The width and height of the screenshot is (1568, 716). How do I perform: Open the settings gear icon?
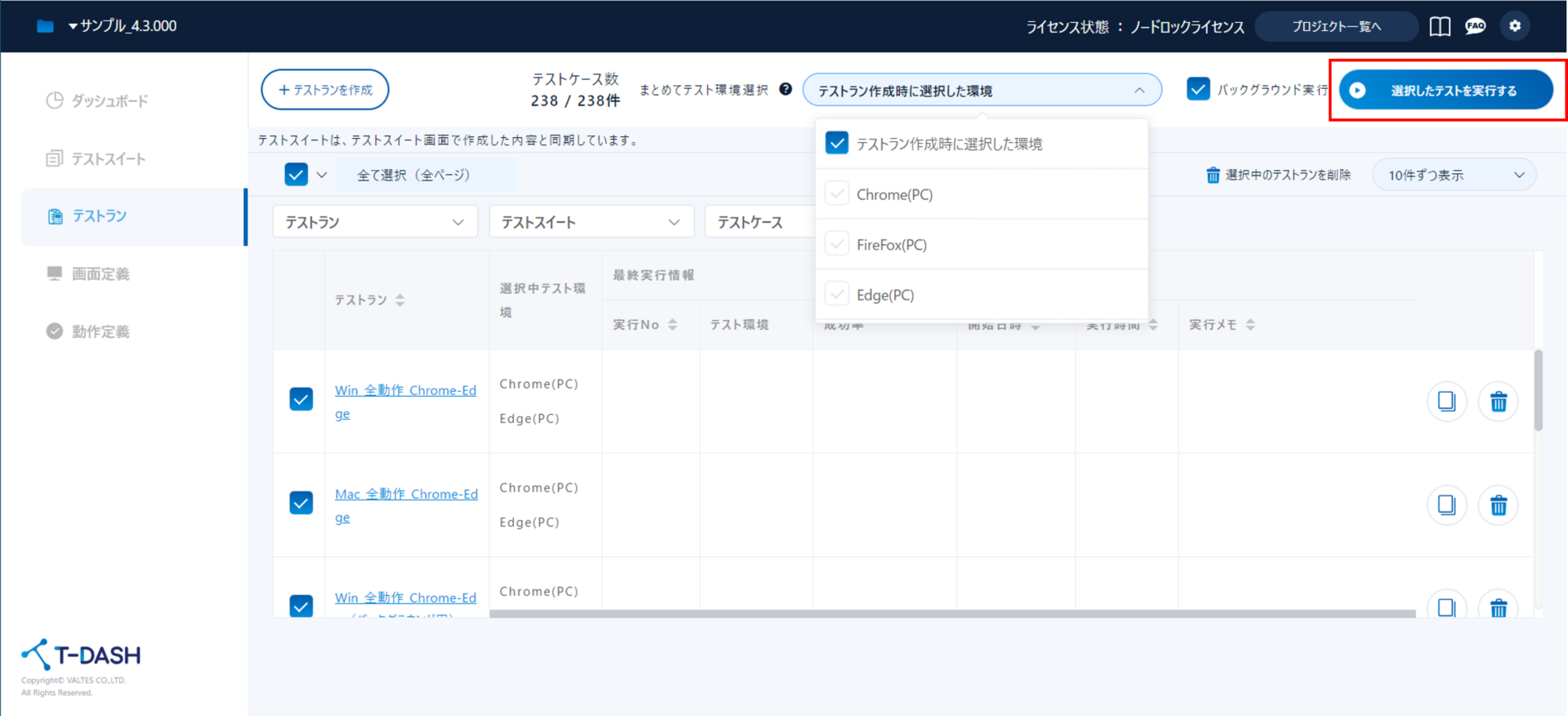tap(1515, 26)
